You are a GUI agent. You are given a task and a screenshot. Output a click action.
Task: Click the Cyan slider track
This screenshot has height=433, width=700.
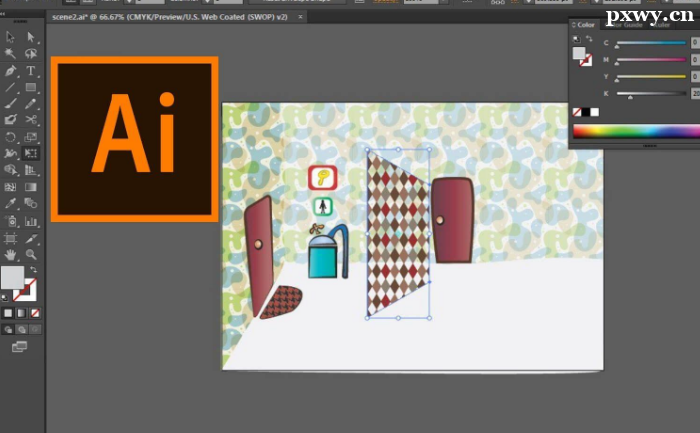tap(650, 44)
